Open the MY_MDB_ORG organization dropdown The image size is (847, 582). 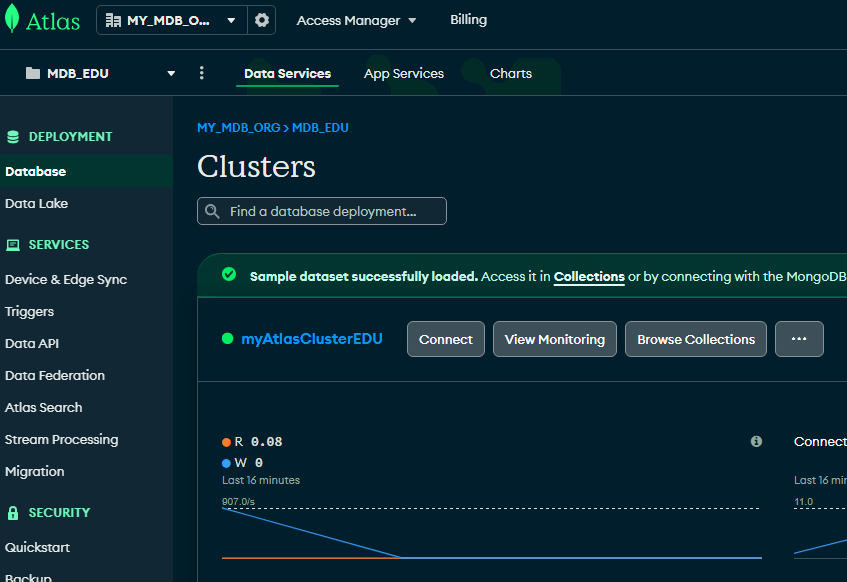point(174,20)
